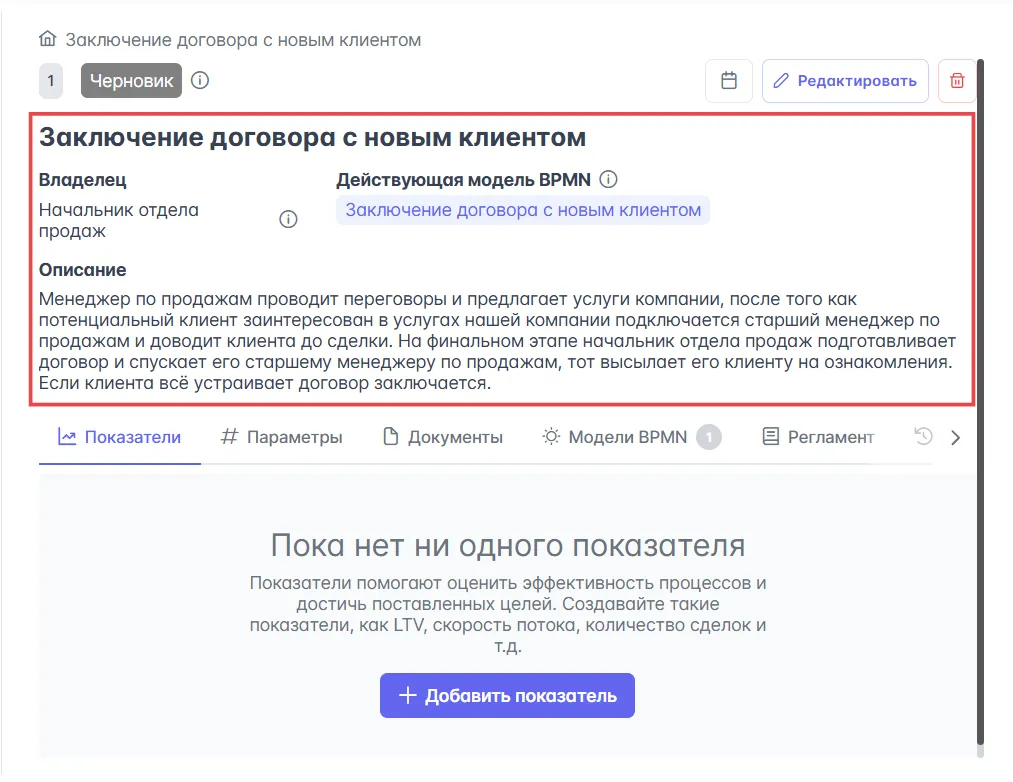The height and width of the screenshot is (782, 1013).
Task: Open the Регламент tab
Action: click(x=817, y=437)
